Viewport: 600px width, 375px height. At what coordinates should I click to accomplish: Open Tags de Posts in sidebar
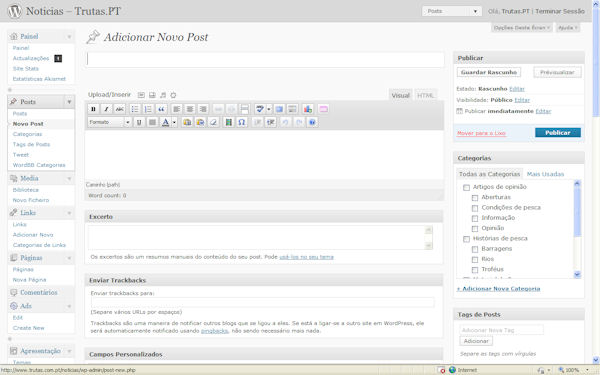point(31,145)
